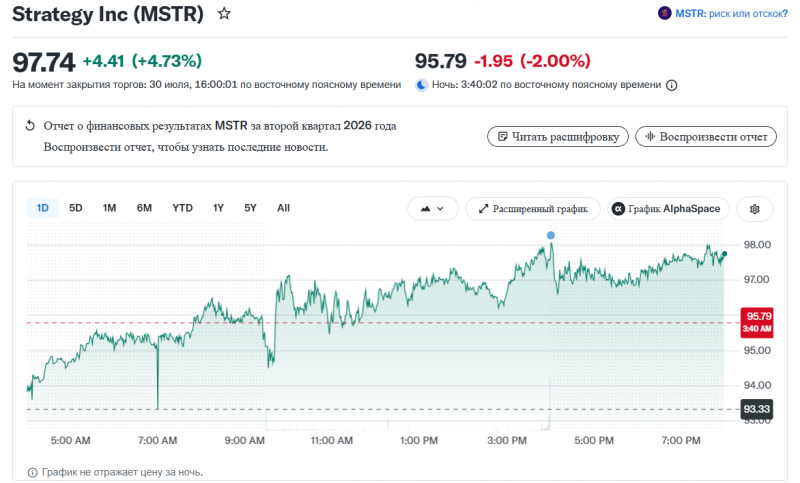Switch to the 5D range
The width and height of the screenshot is (800, 483).
pos(76,208)
